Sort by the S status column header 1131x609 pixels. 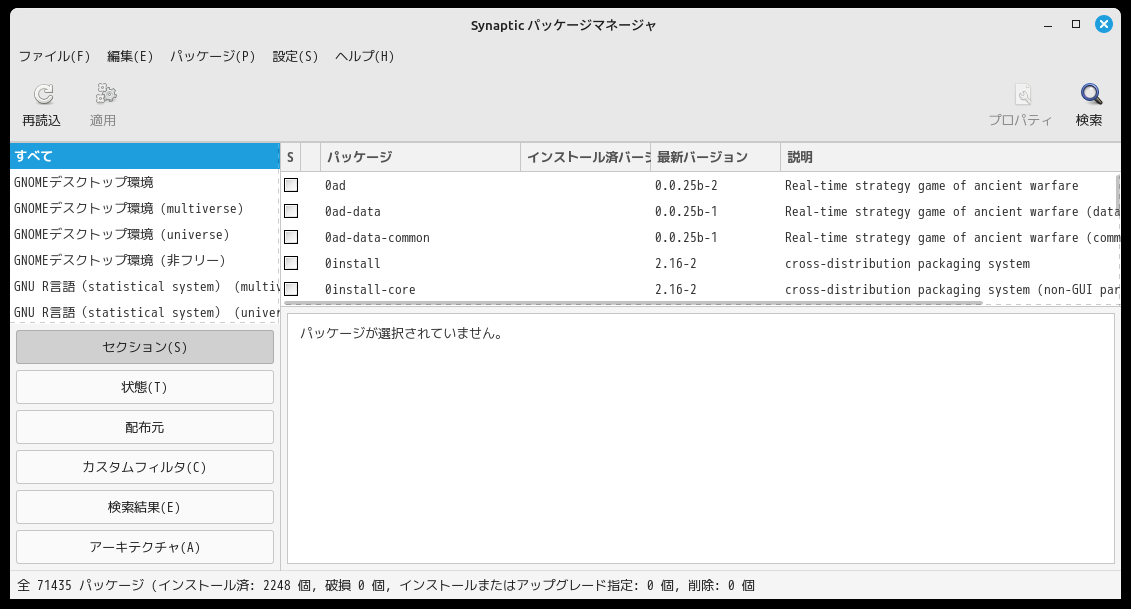coord(290,157)
